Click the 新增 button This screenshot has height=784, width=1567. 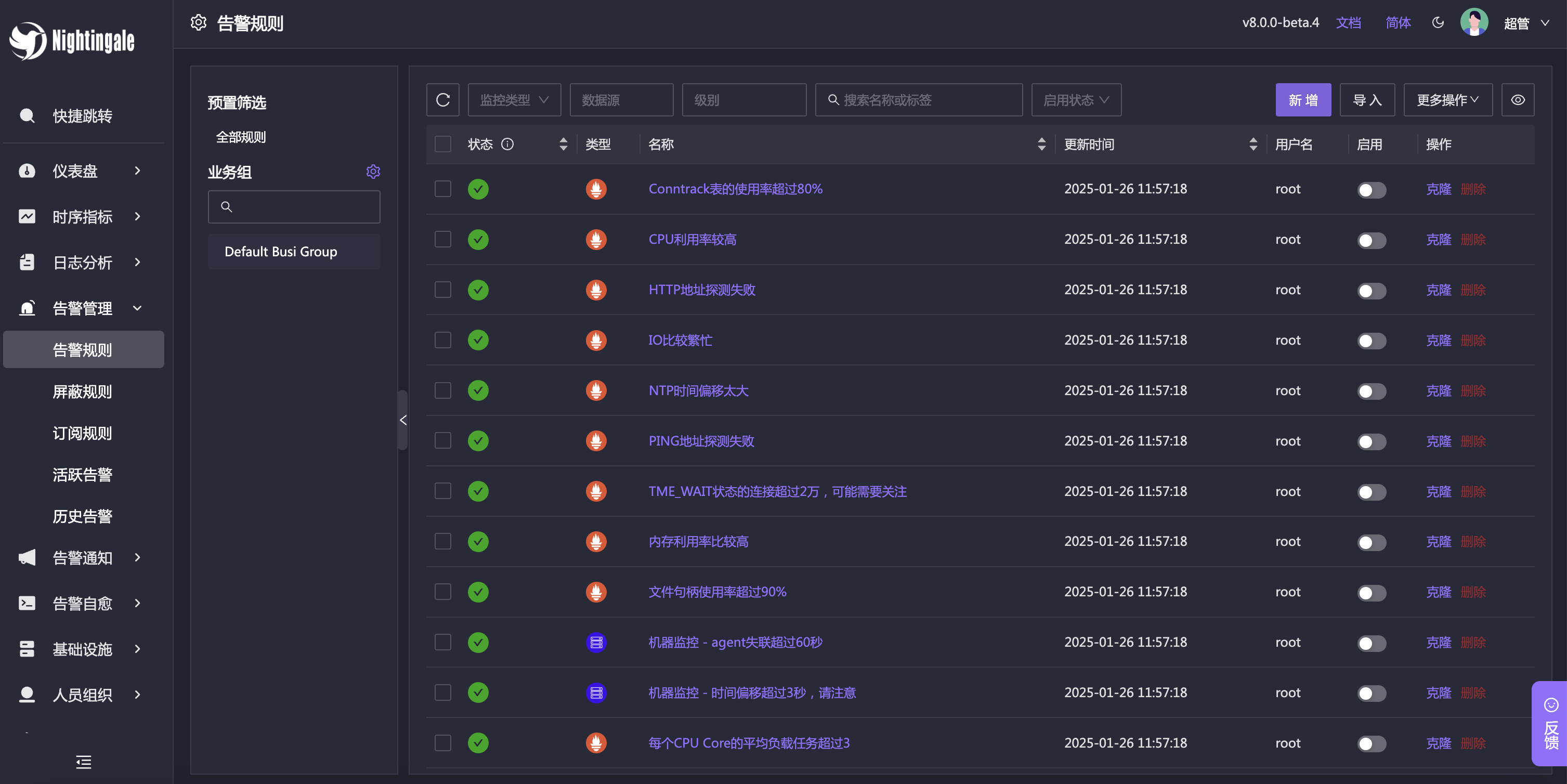[x=1302, y=100]
